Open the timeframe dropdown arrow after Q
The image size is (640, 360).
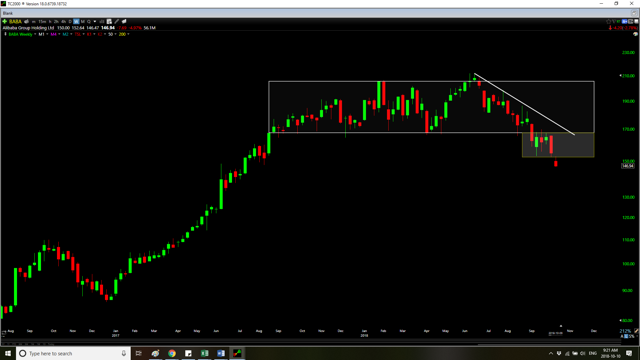pos(95,21)
